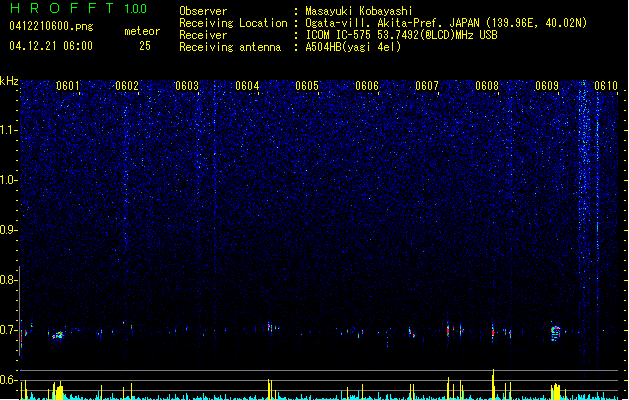Click the meteor label
629x400 pixels.
pos(142,31)
